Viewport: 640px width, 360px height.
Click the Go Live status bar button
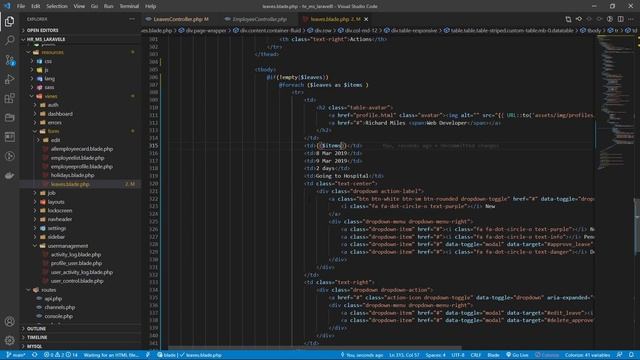tap(517, 355)
